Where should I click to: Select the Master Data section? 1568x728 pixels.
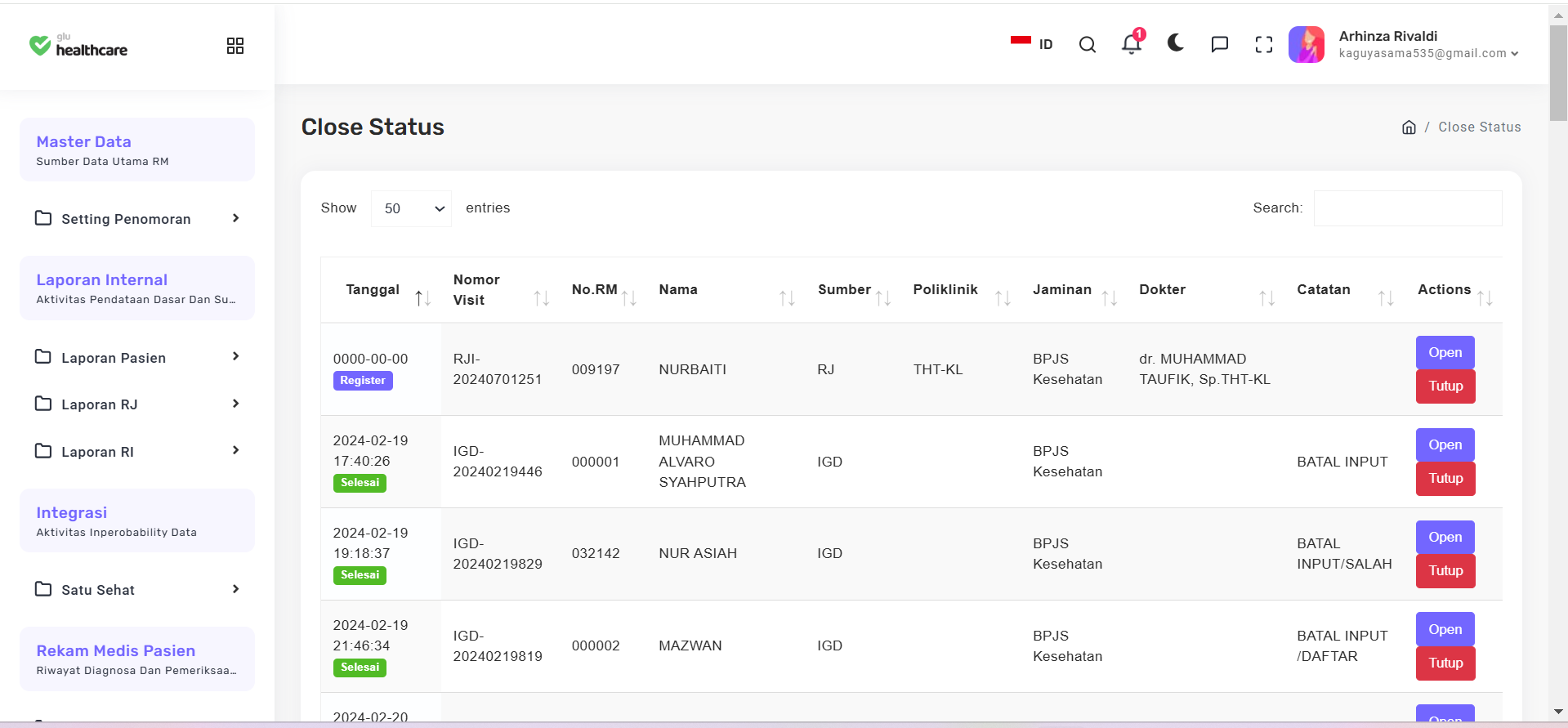[x=137, y=150]
